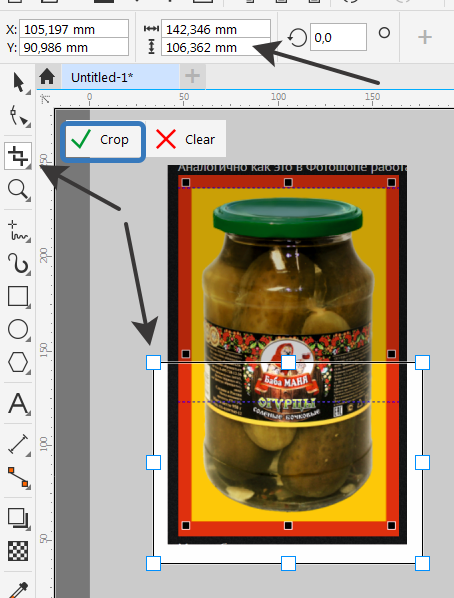This screenshot has height=598, width=454.
Task: Edit the rotation angle field
Action: [x=338, y=37]
